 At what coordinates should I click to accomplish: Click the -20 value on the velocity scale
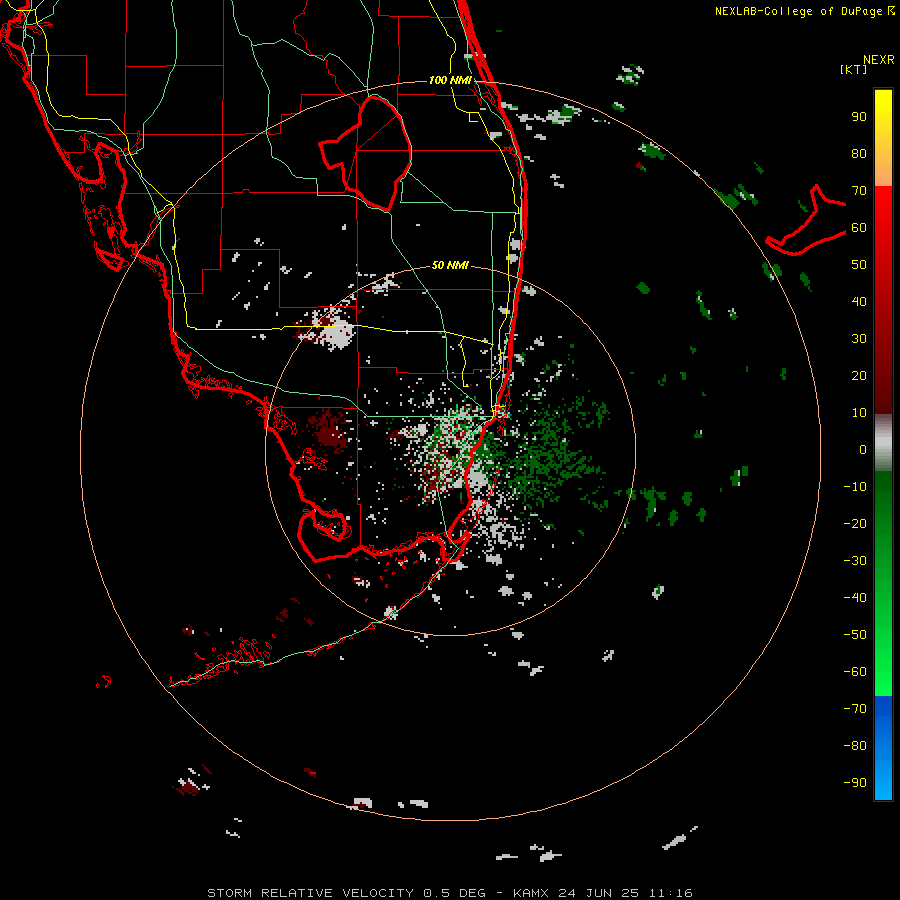click(x=855, y=523)
